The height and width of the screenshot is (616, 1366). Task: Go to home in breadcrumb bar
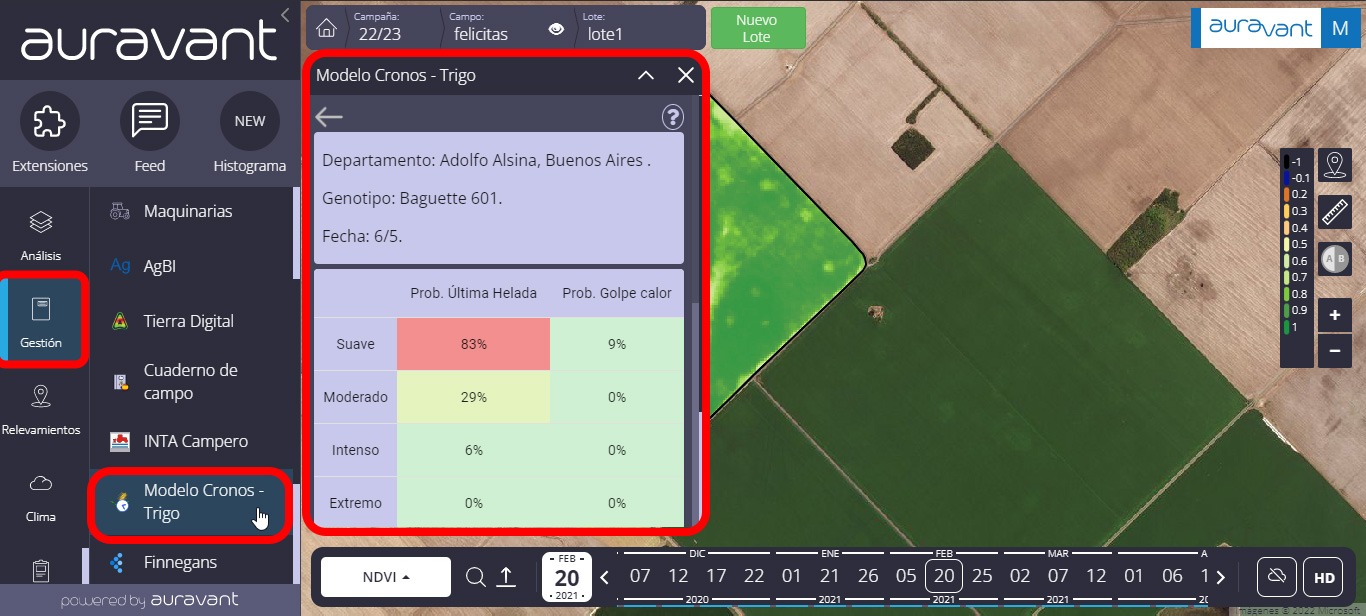326,27
